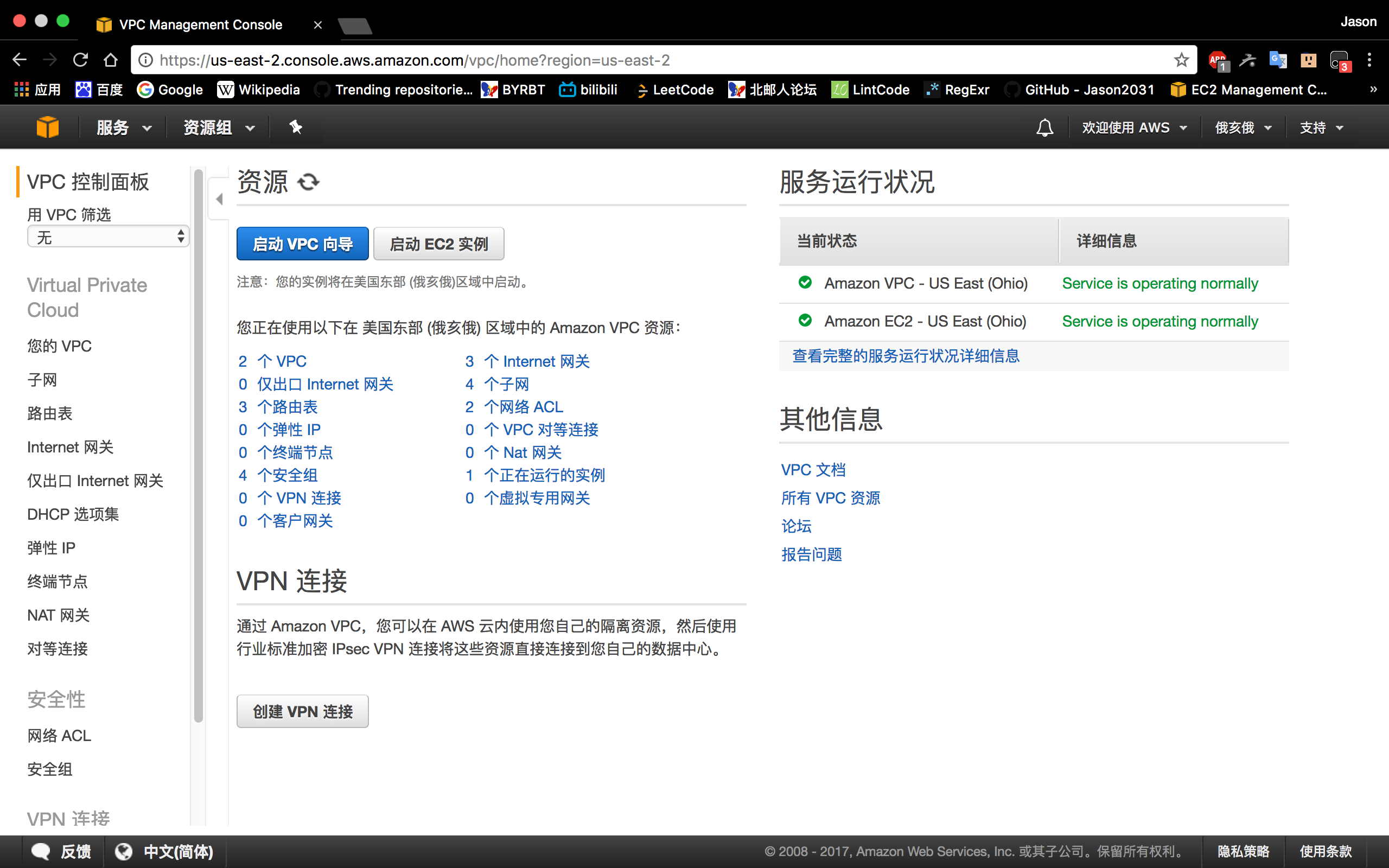Click the browser back arrow
1389x868 pixels.
point(20,60)
